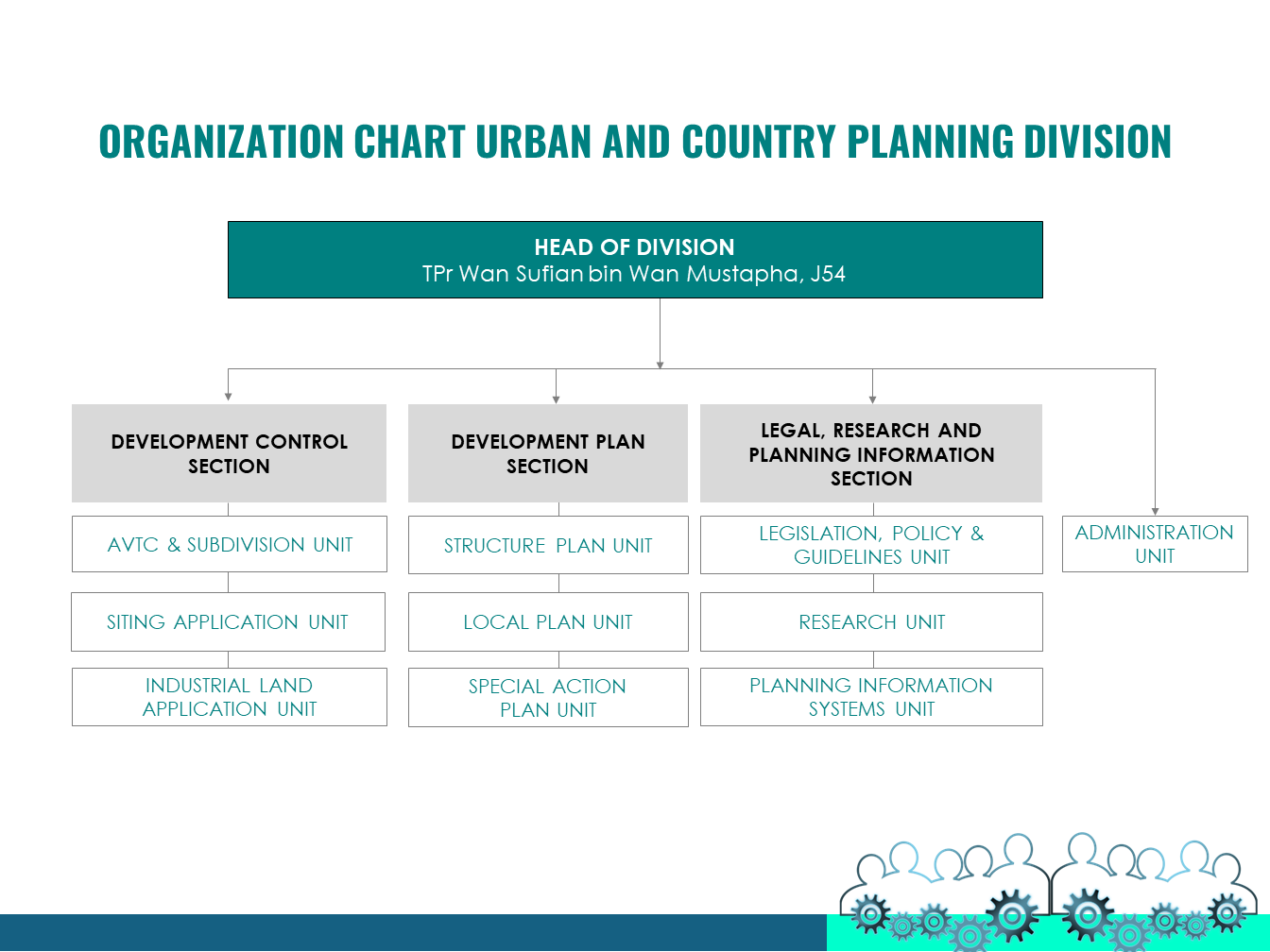Select the Head of Division box
The height and width of the screenshot is (952, 1270).
tap(634, 260)
